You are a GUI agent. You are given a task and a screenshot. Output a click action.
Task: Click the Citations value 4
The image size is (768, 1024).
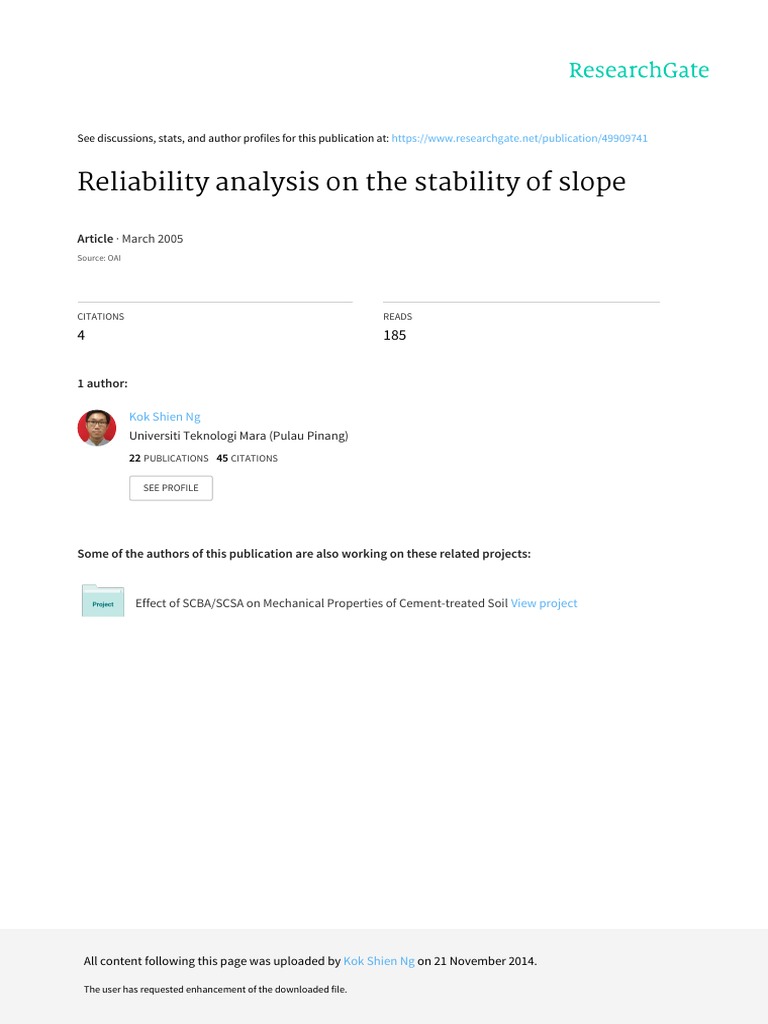[x=81, y=335]
